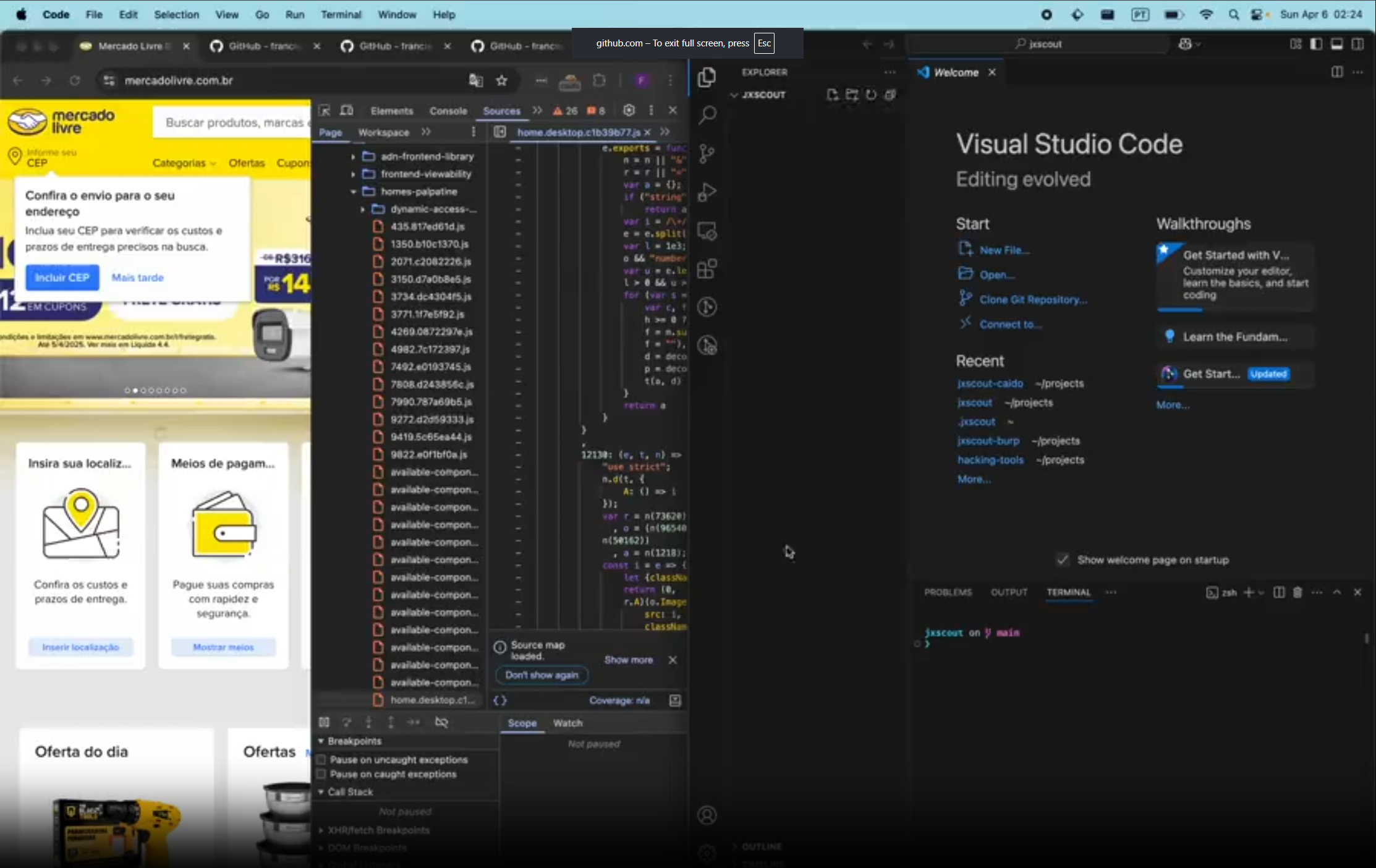The width and height of the screenshot is (1376, 868).
Task: Open the Workspace tab in Sources
Action: click(x=383, y=132)
